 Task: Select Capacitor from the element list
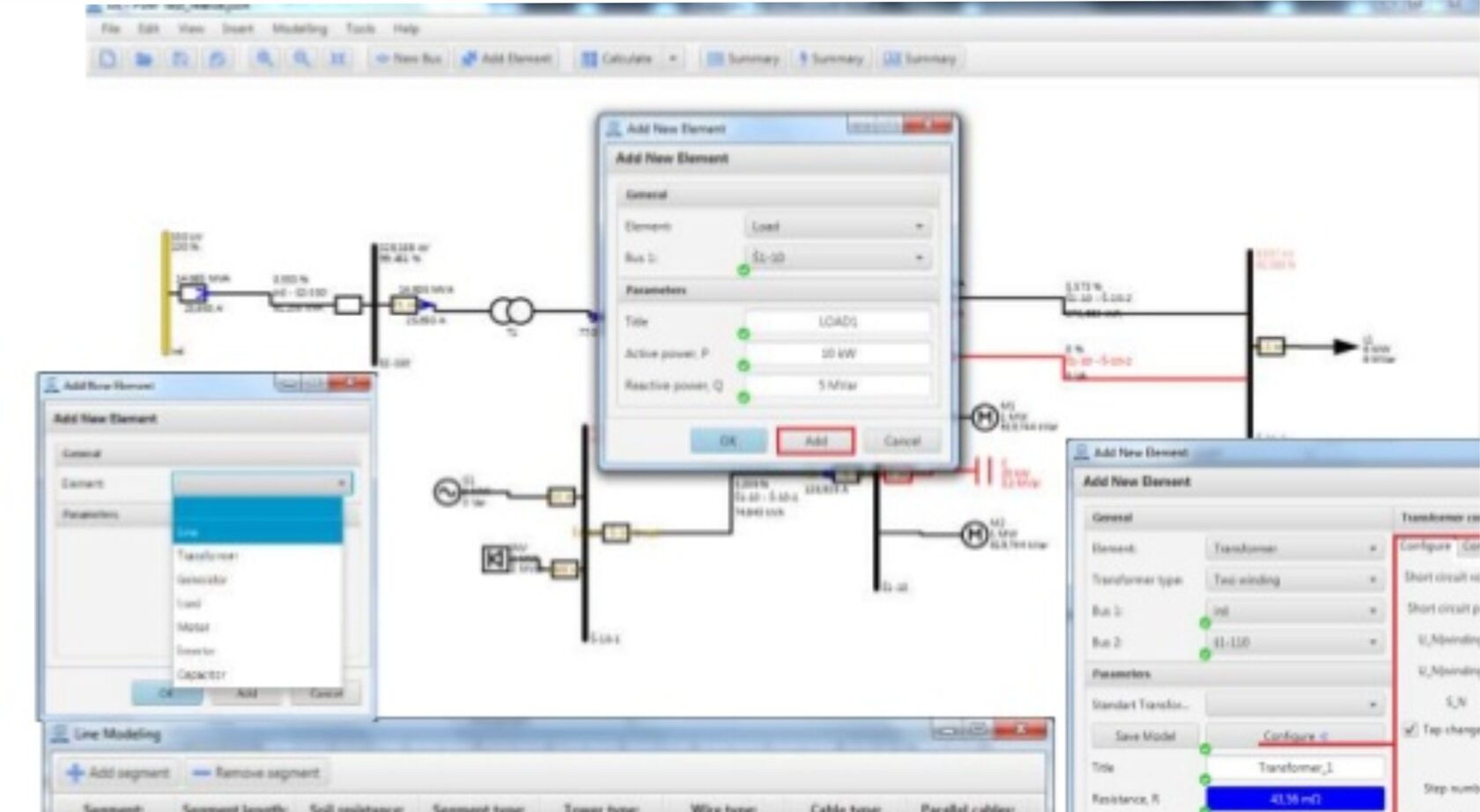tap(202, 675)
